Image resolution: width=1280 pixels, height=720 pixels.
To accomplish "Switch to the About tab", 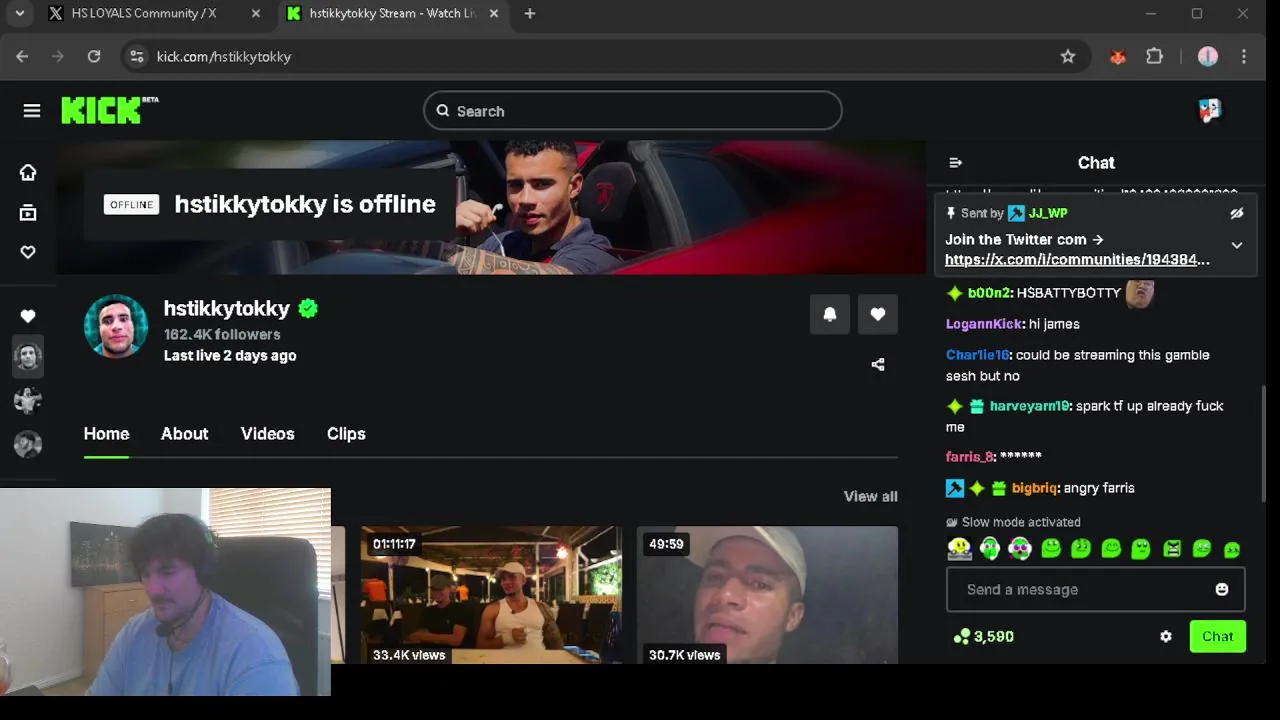I will pos(185,434).
